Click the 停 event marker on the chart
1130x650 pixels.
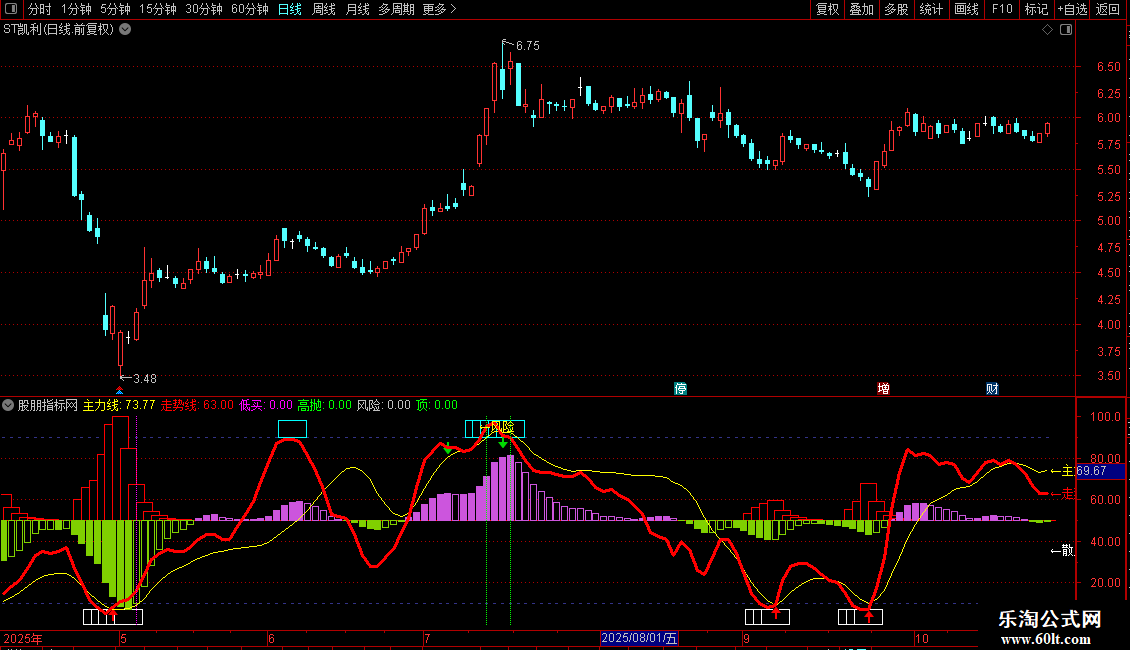tap(681, 388)
